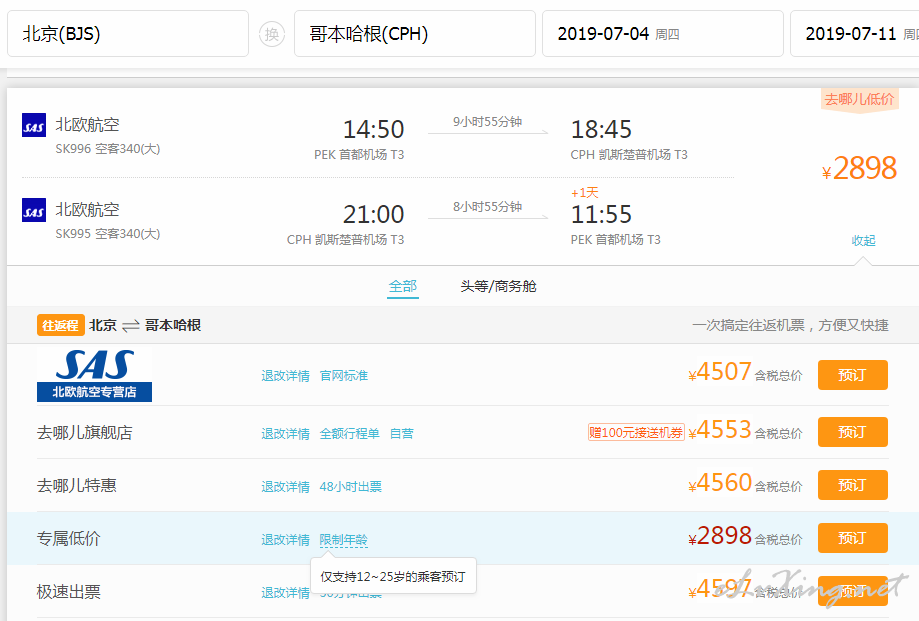Select the 全部 tab
Image resolution: width=919 pixels, height=621 pixels.
tap(403, 286)
